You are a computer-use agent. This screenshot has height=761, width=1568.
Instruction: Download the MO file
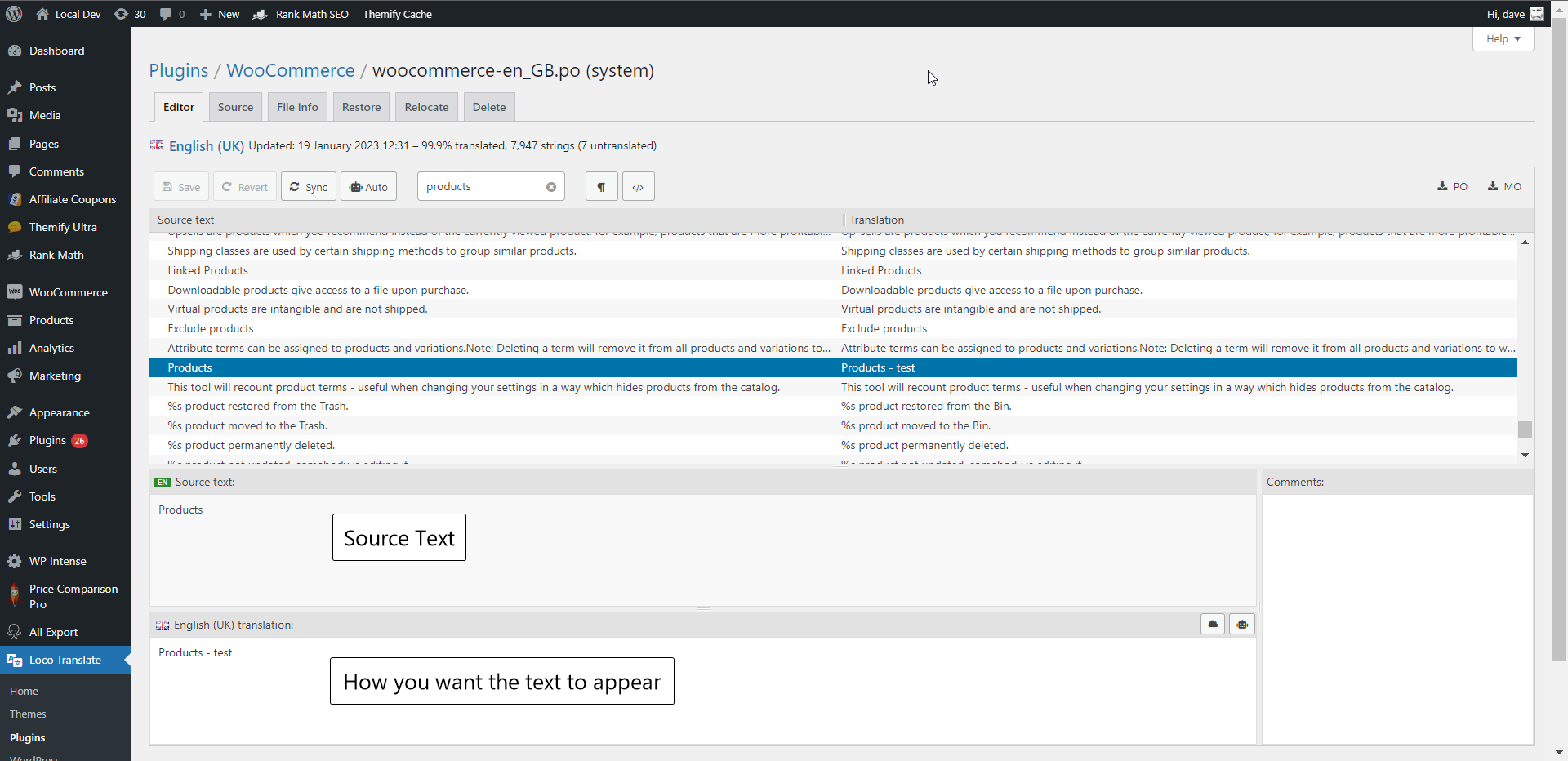point(1504,186)
